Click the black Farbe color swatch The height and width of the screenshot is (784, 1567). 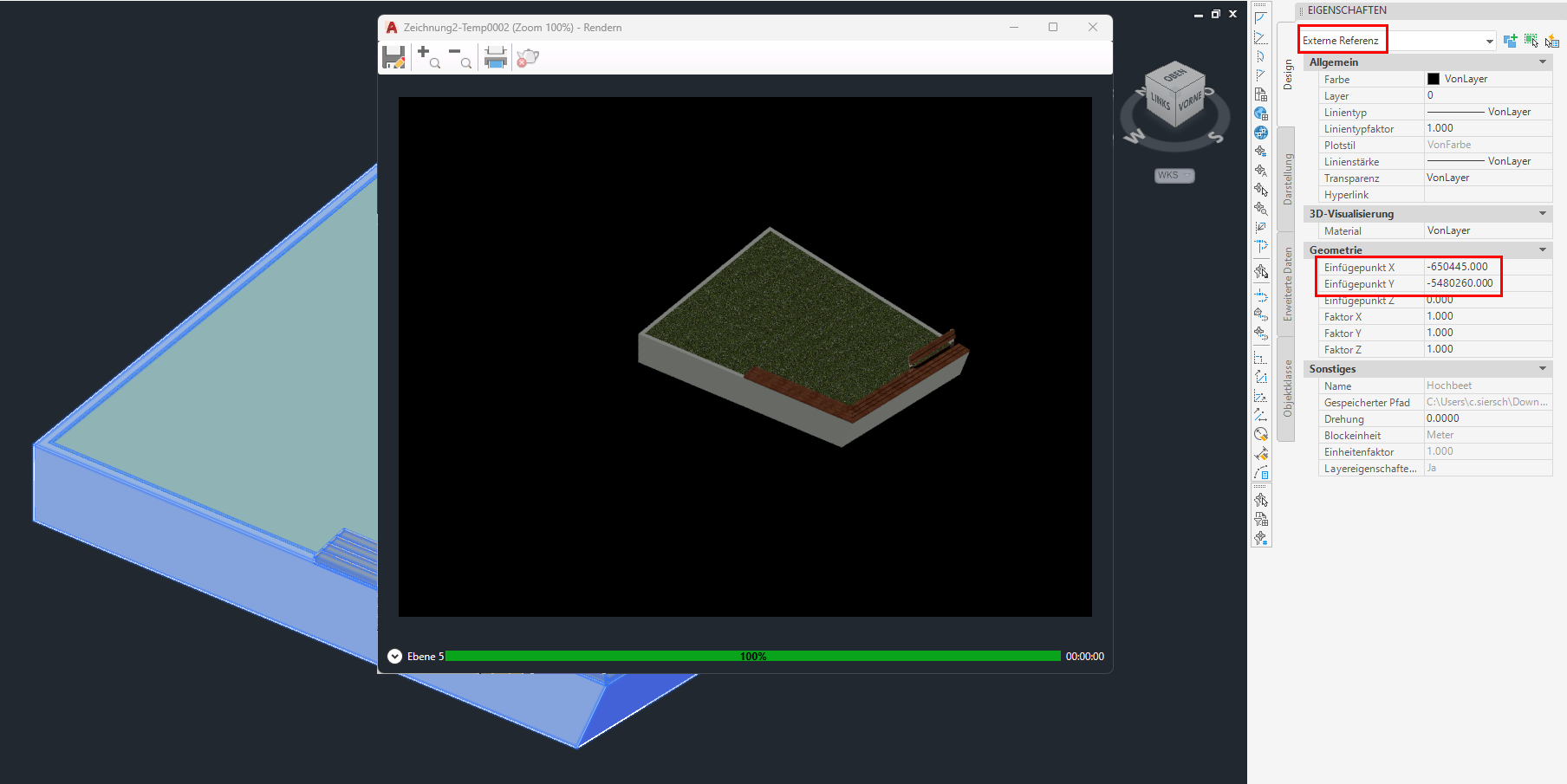click(x=1434, y=79)
